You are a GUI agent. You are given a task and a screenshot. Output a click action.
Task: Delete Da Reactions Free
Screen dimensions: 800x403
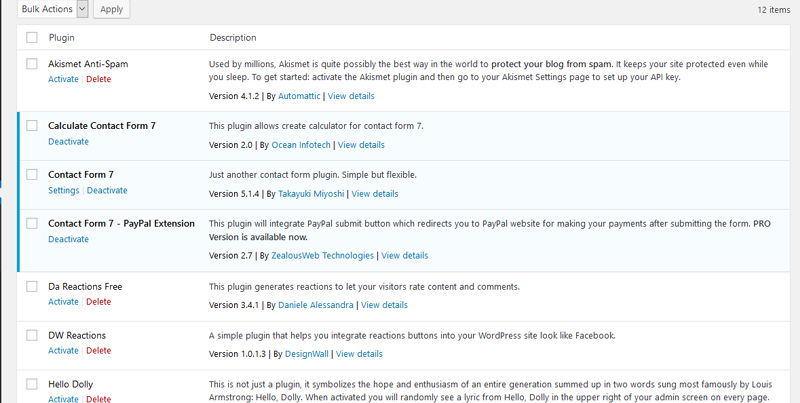(98, 302)
